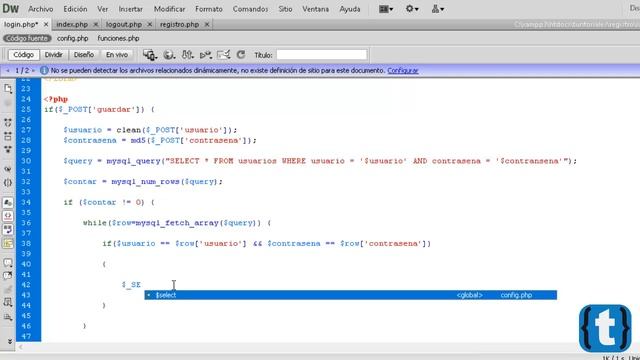Click the Configurar link
The width and height of the screenshot is (640, 360).
coord(402,71)
